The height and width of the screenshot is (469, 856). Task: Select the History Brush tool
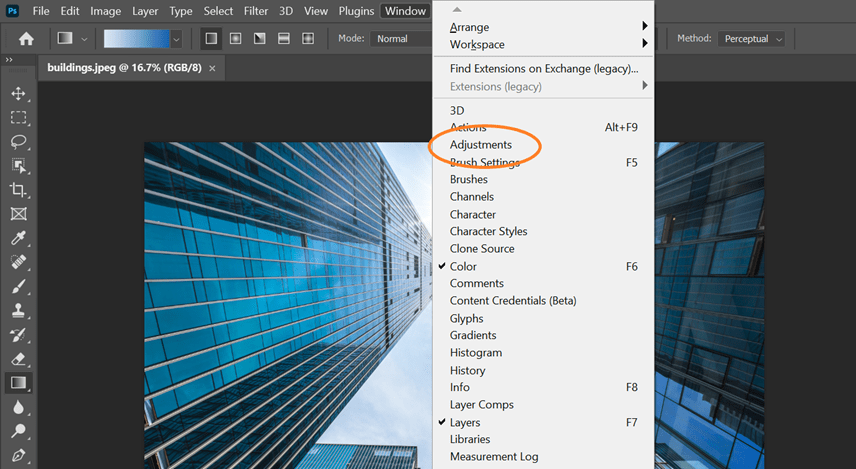tap(18, 335)
